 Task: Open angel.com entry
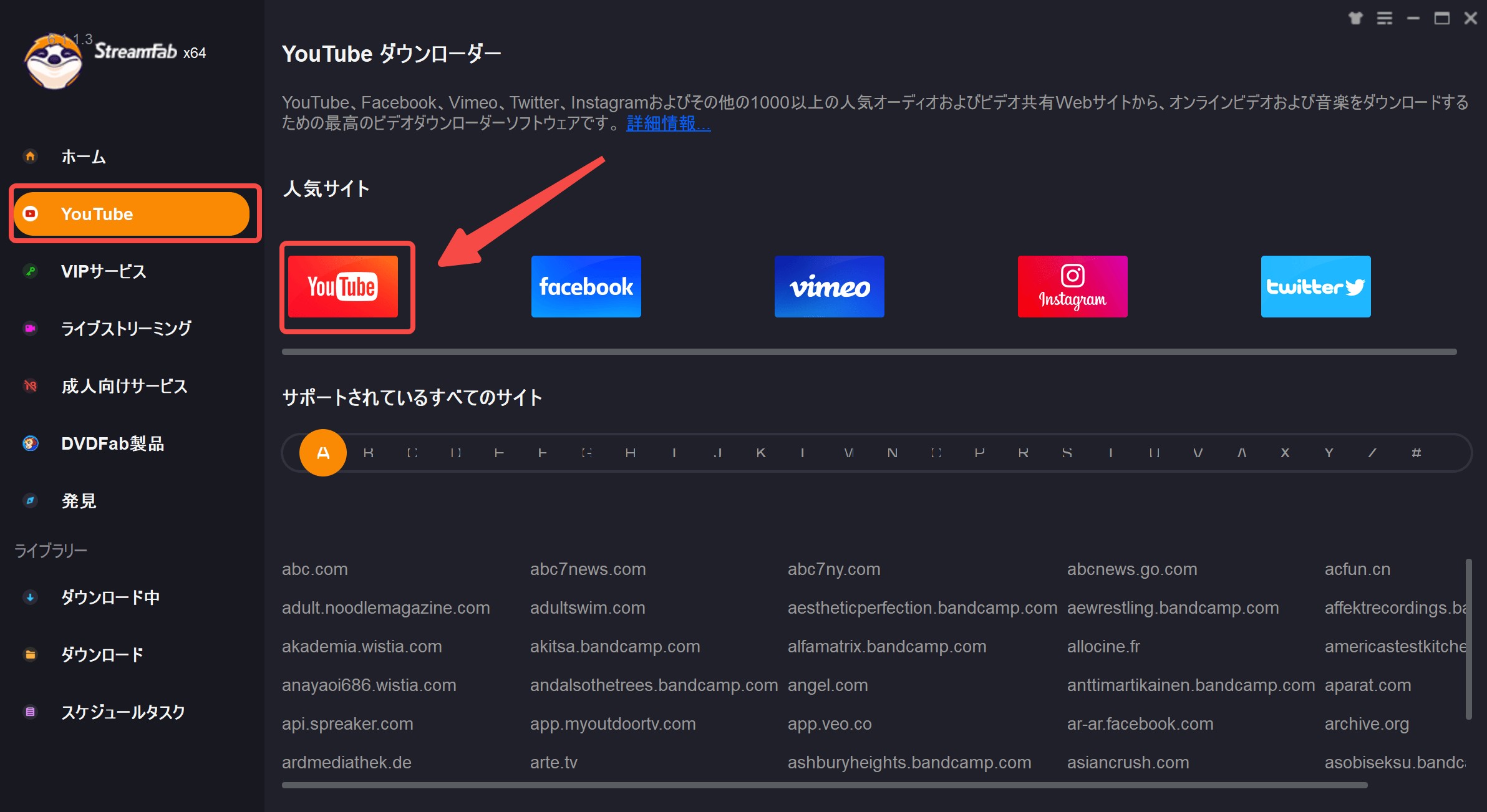coord(828,685)
